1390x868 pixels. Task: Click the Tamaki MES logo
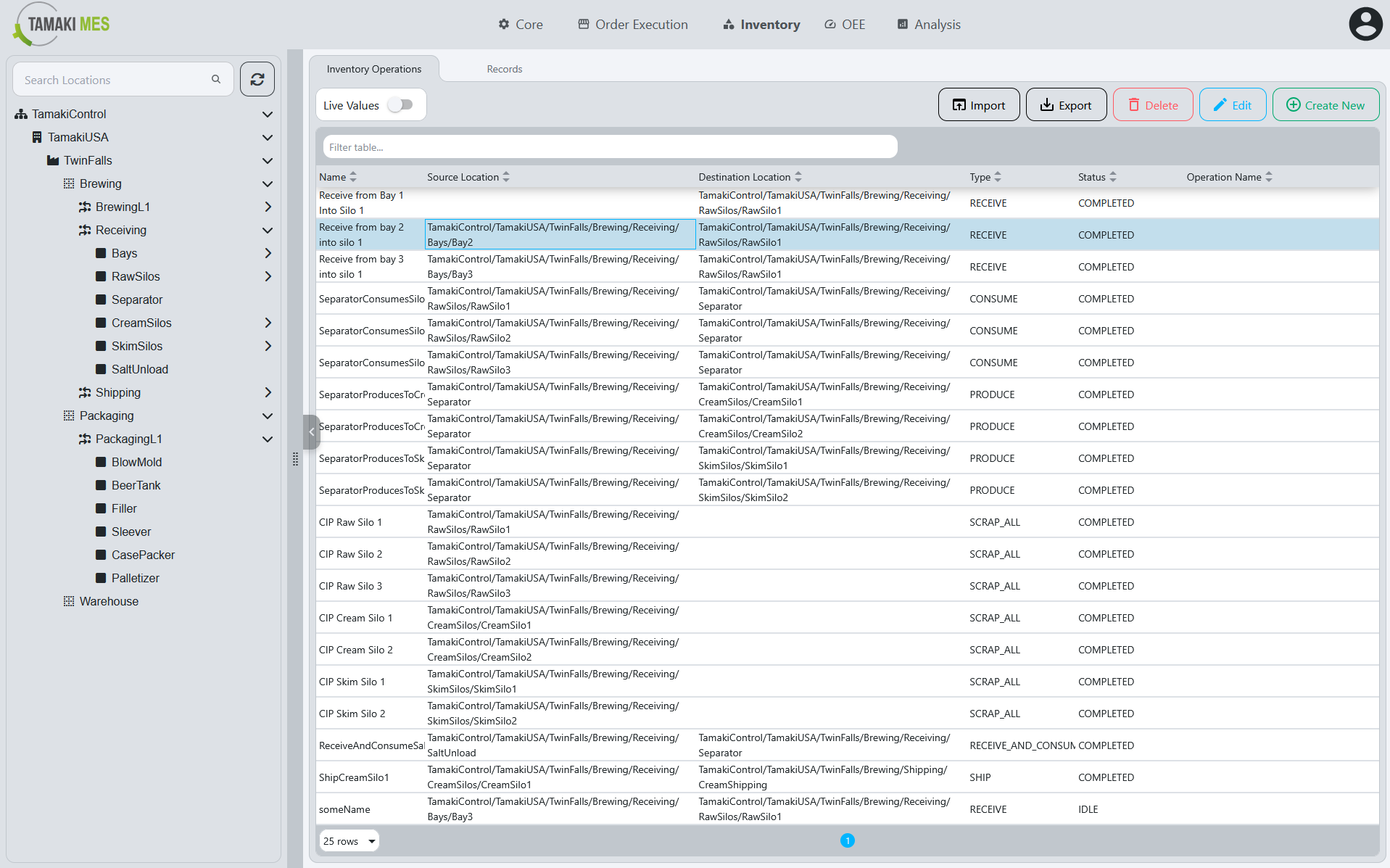(x=62, y=25)
